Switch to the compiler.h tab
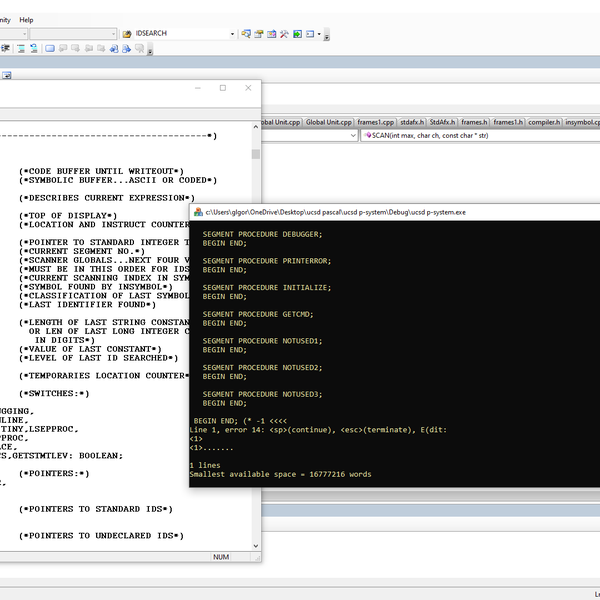The width and height of the screenshot is (600, 600). tap(543, 122)
